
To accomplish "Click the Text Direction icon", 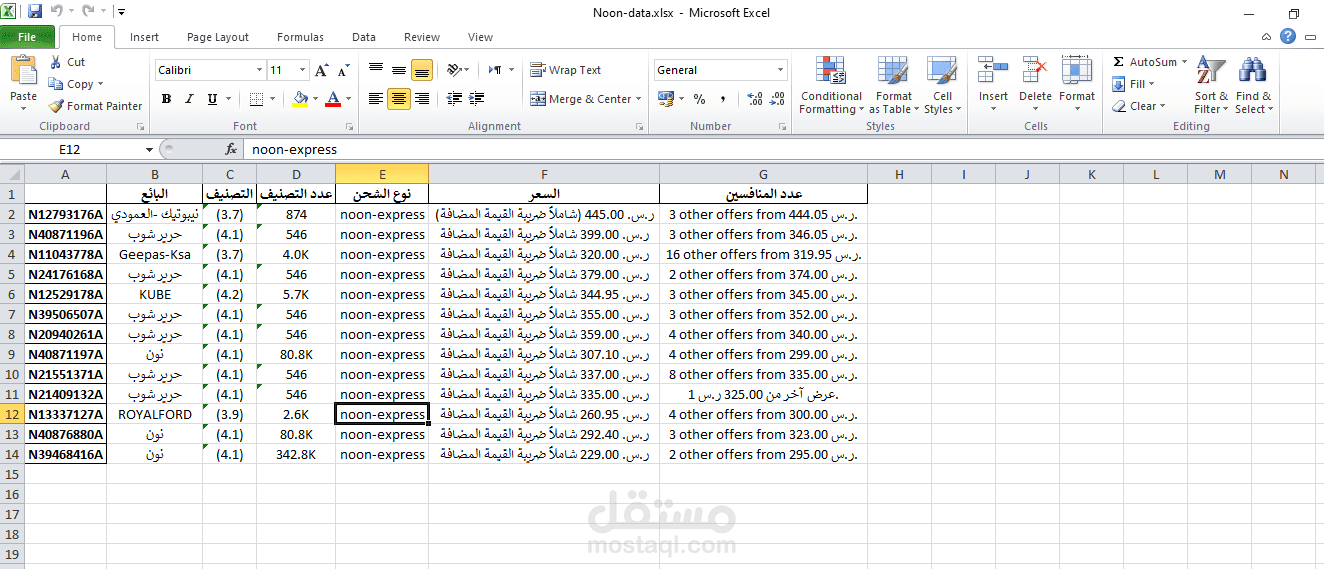I will 496,70.
